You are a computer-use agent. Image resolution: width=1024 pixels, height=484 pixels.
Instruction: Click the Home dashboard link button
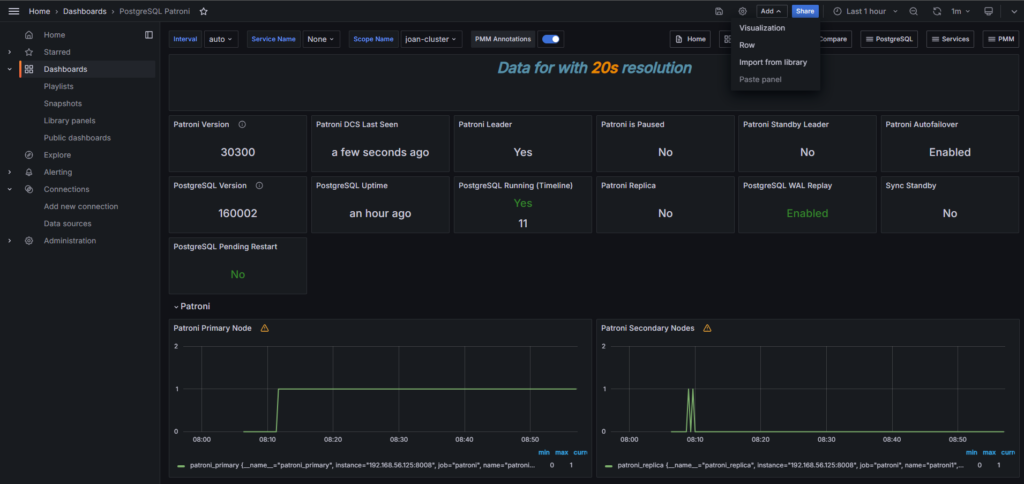click(690, 39)
